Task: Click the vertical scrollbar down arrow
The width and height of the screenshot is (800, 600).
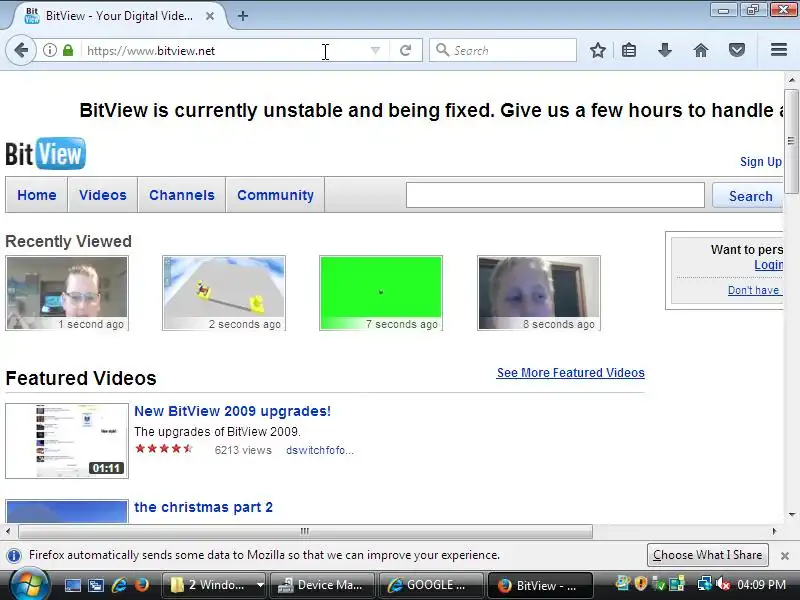Action: pos(791,514)
